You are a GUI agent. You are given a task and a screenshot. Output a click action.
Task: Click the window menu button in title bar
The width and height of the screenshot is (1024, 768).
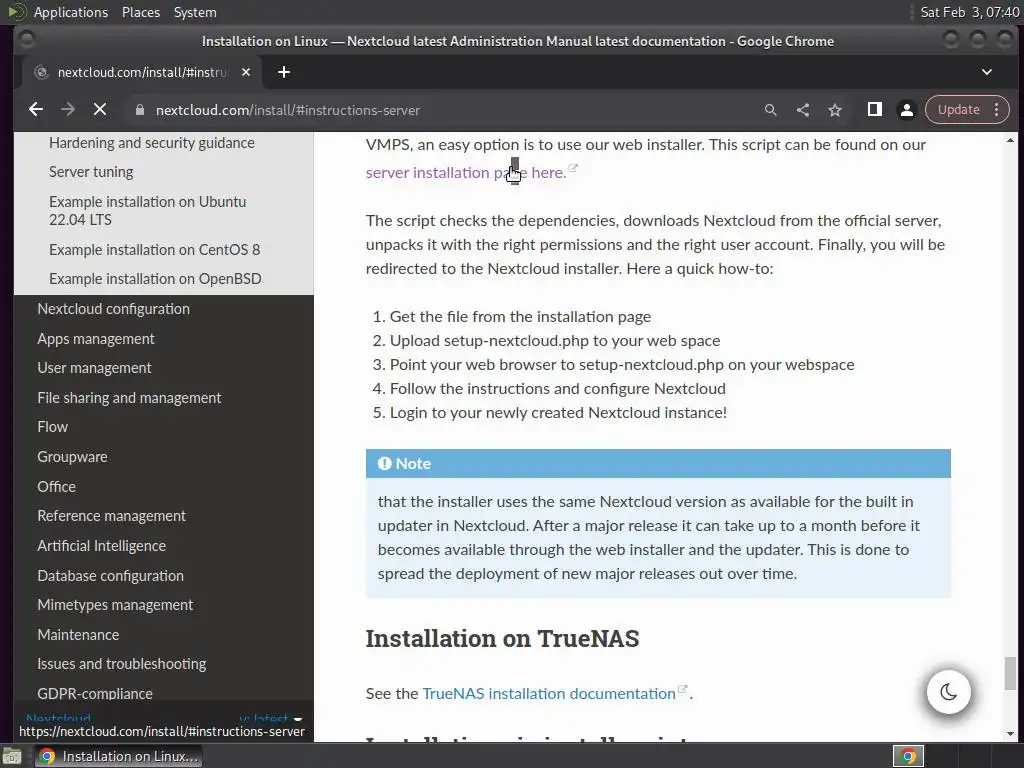coord(27,40)
